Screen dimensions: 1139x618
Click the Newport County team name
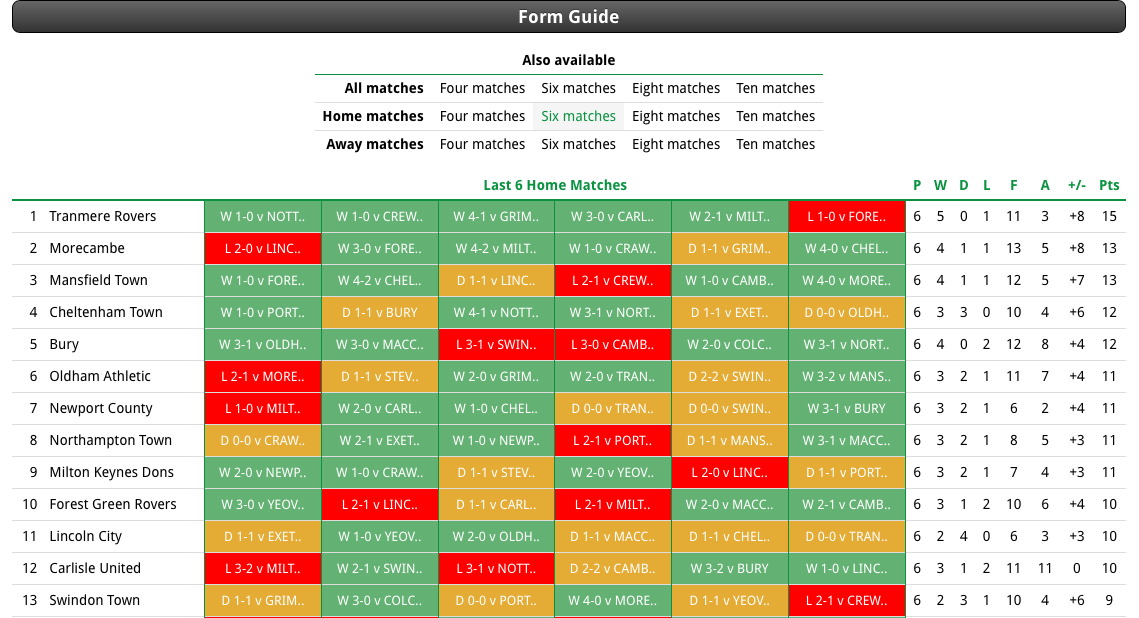pyautogui.click(x=101, y=408)
